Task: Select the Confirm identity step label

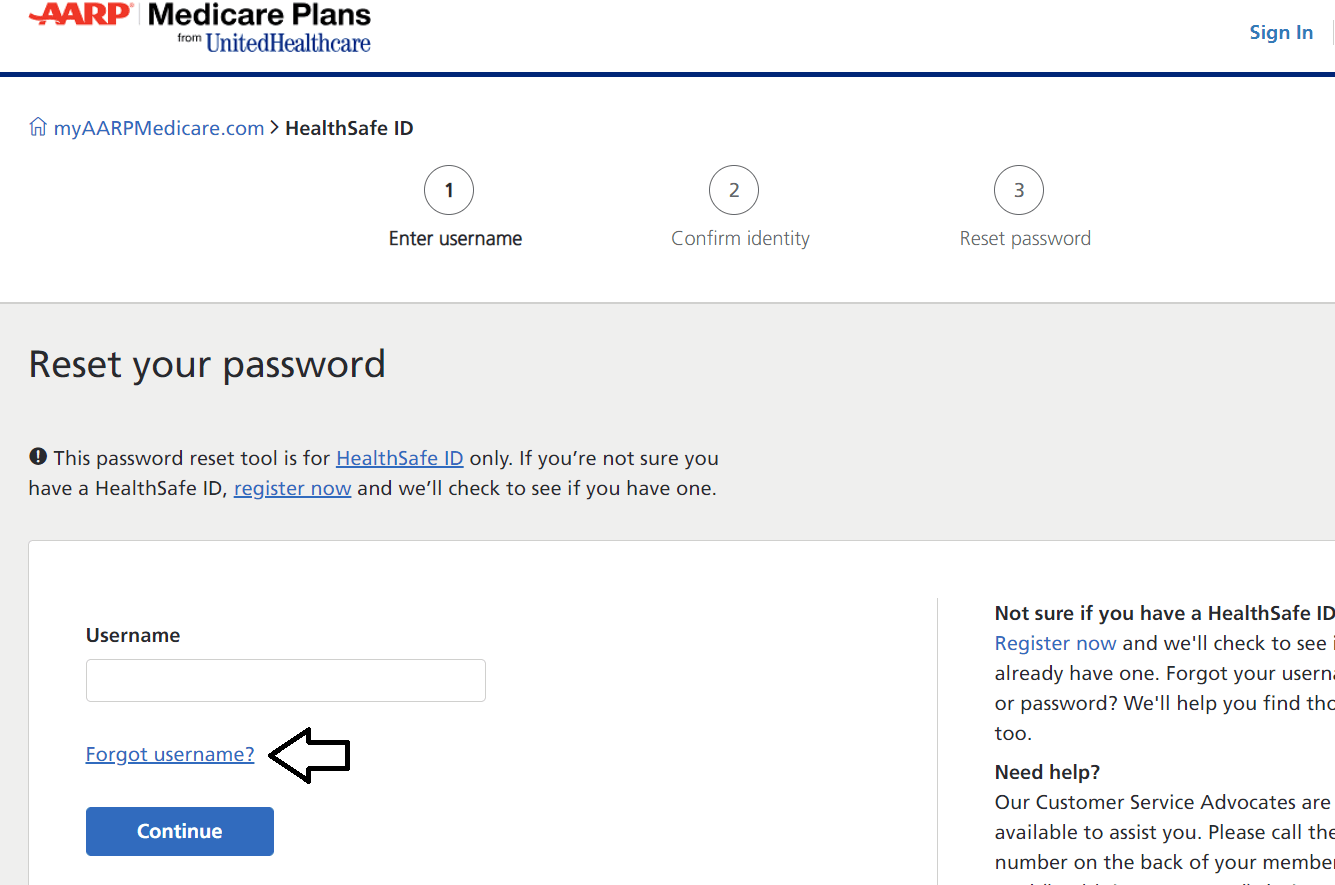Action: tap(740, 238)
